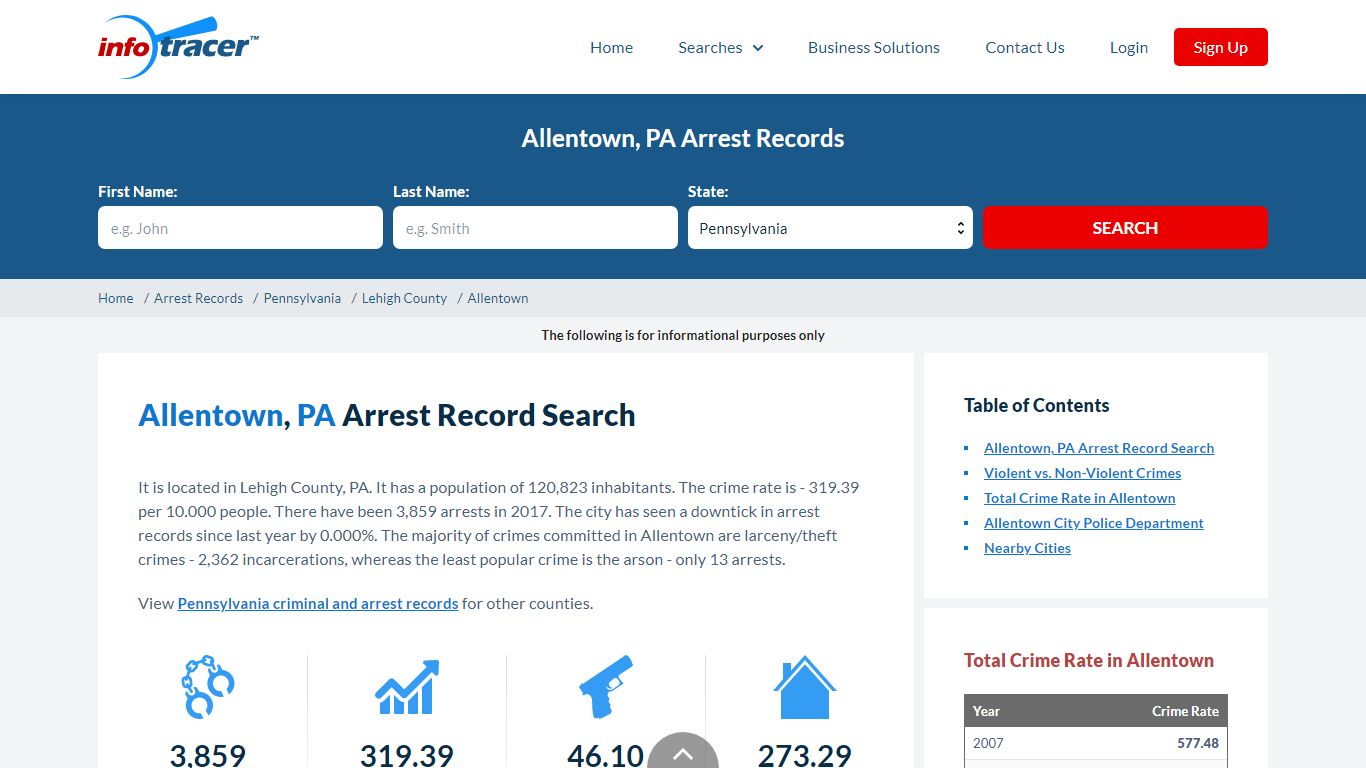Focus the First Name input field

tap(240, 228)
